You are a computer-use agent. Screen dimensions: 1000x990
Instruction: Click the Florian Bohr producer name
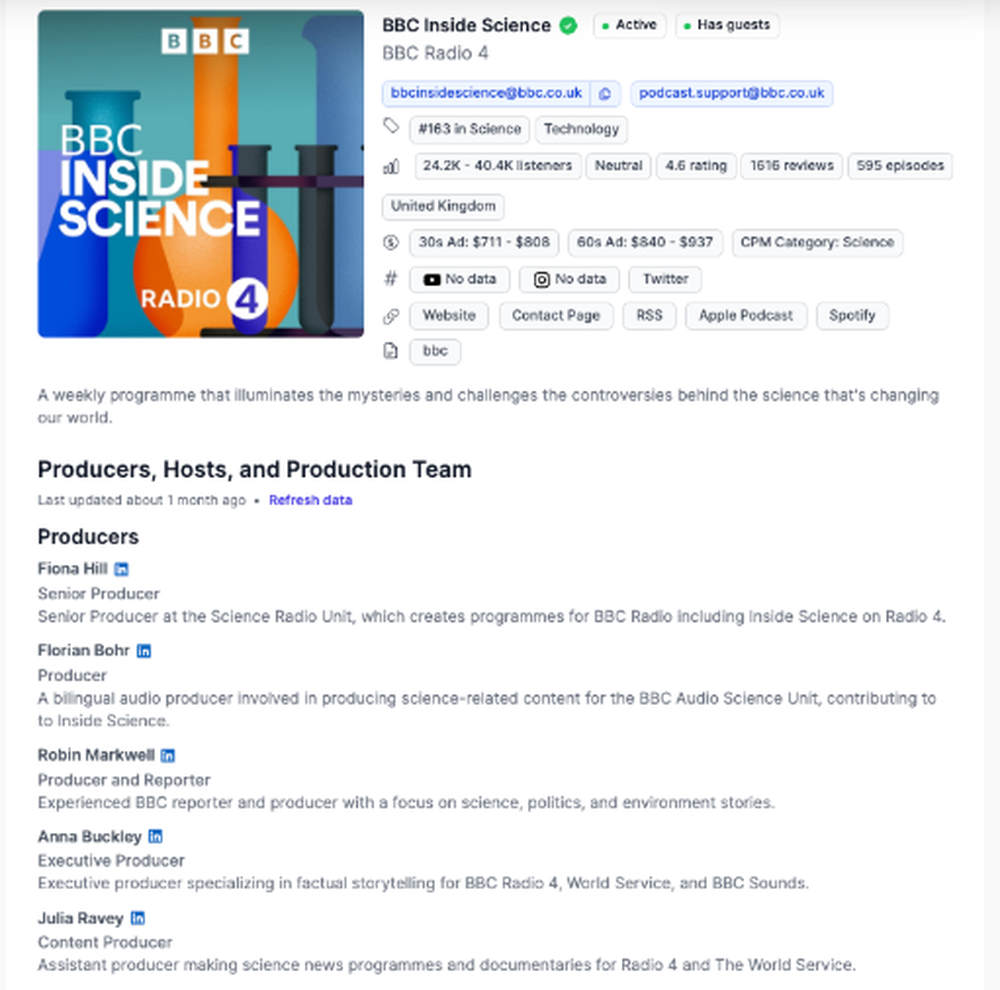tap(84, 651)
